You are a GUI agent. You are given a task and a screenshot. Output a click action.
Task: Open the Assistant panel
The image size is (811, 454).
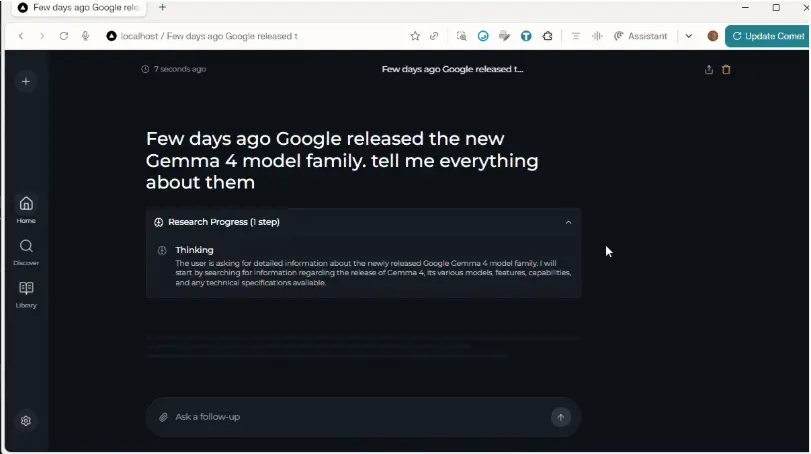(x=640, y=36)
